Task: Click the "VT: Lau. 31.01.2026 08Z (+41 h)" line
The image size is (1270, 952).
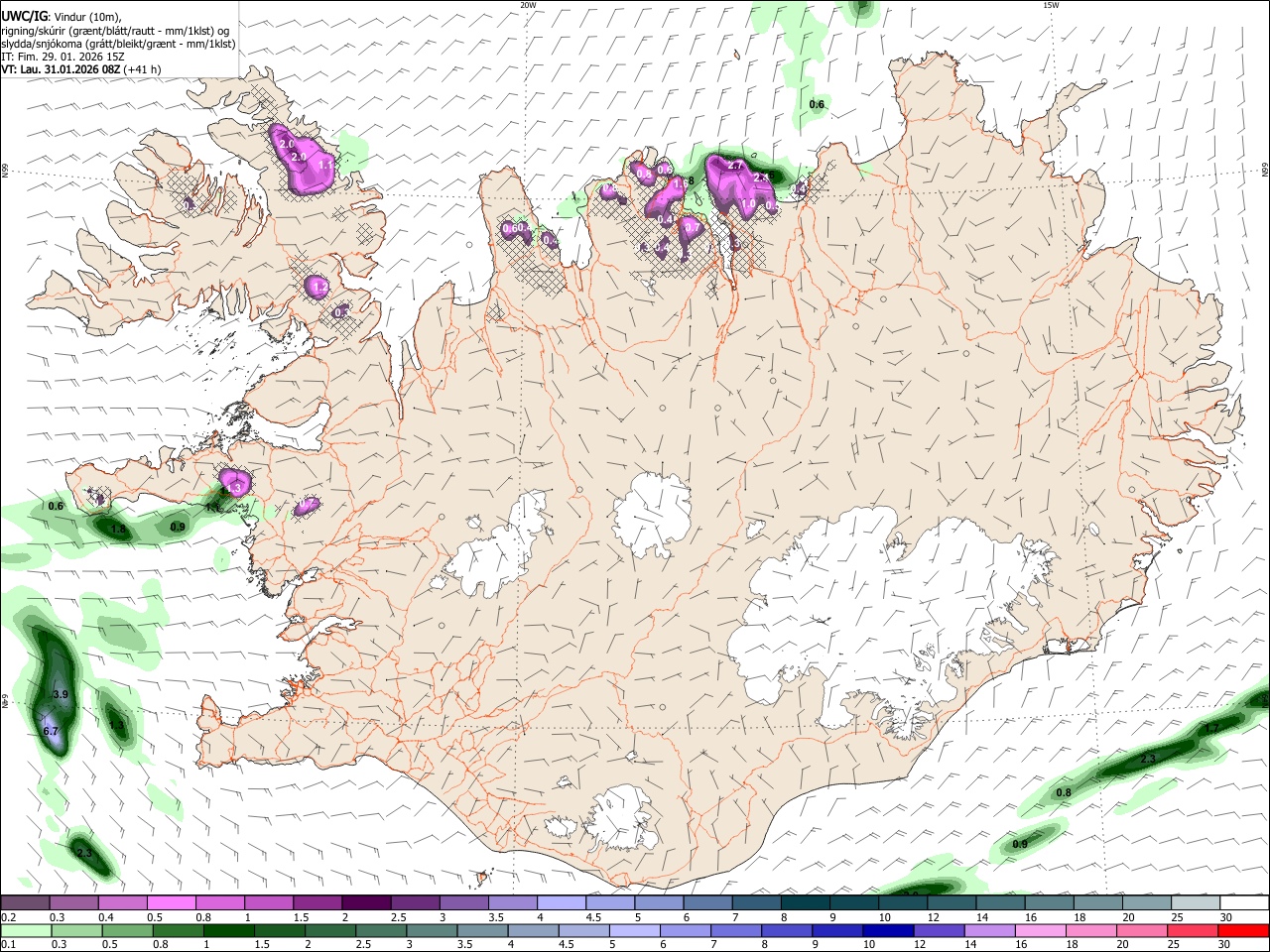Action: click(x=81, y=69)
